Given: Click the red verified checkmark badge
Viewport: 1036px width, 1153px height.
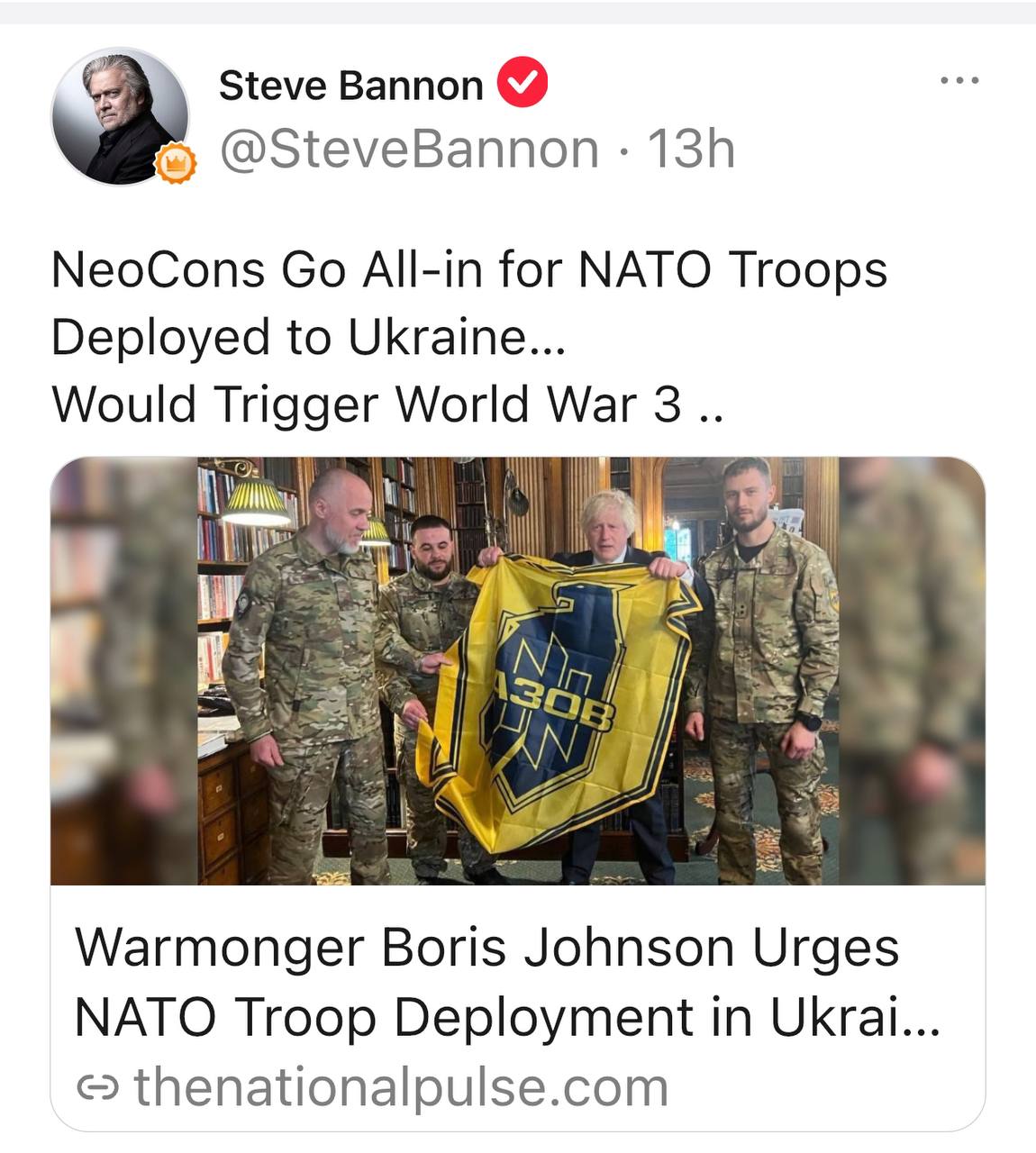Looking at the screenshot, I should [x=523, y=83].
